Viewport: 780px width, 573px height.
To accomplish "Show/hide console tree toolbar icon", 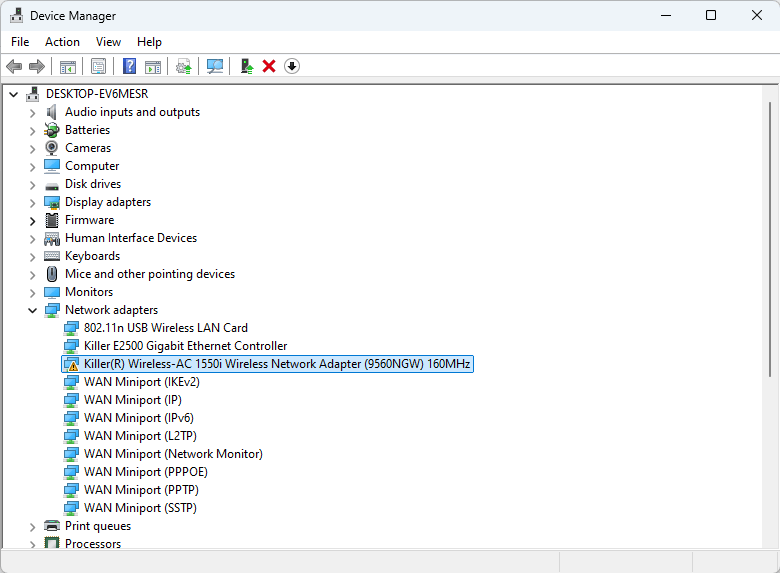I will 68,66.
